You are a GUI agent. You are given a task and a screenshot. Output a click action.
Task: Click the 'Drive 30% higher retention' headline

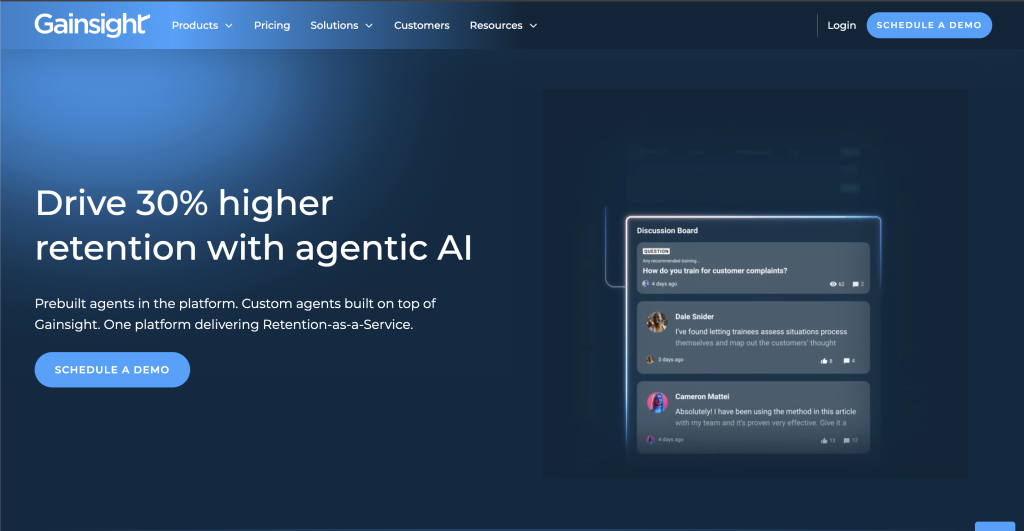pos(253,225)
